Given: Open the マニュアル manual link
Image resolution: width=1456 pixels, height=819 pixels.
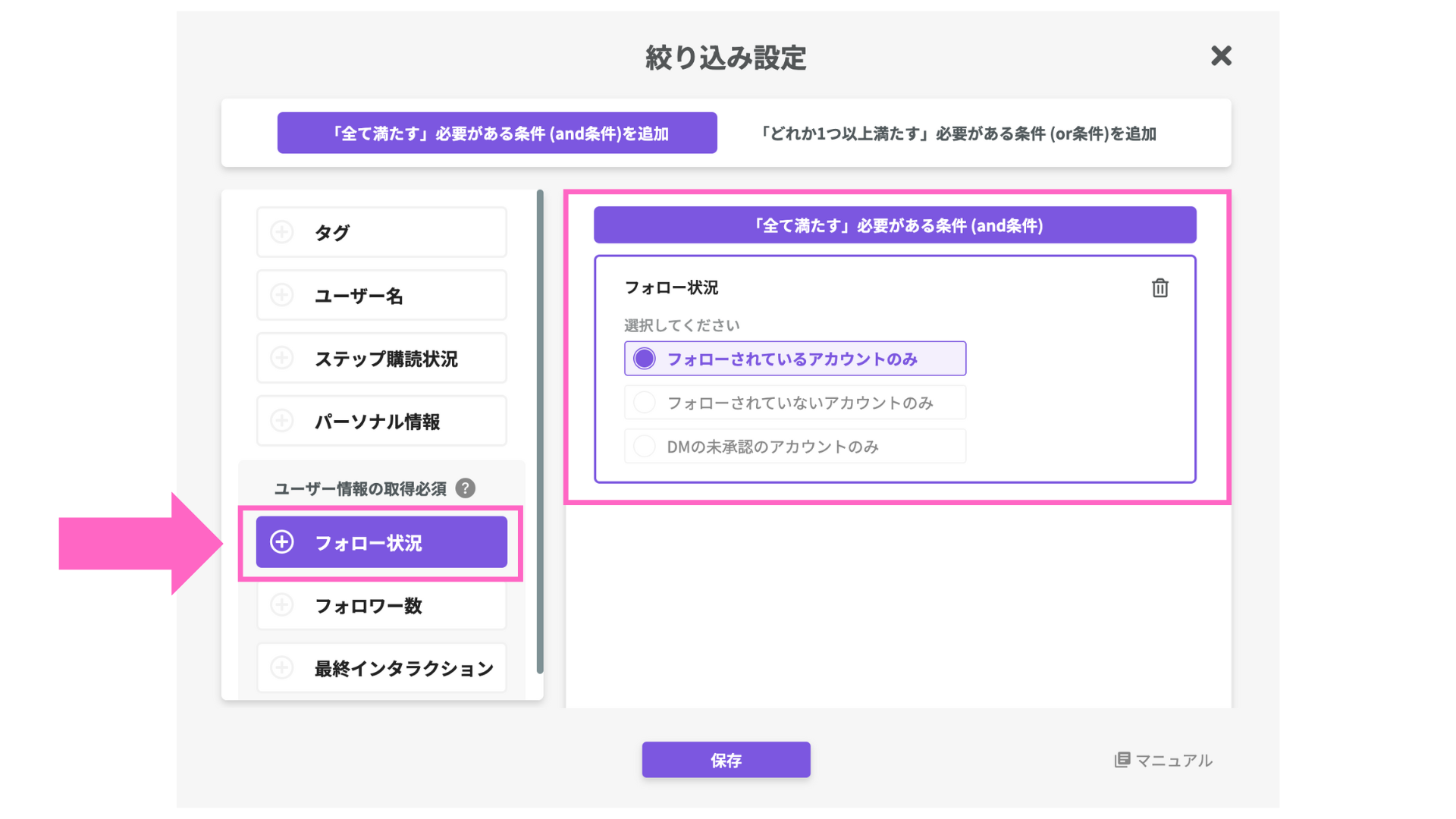Looking at the screenshot, I should (x=1163, y=760).
